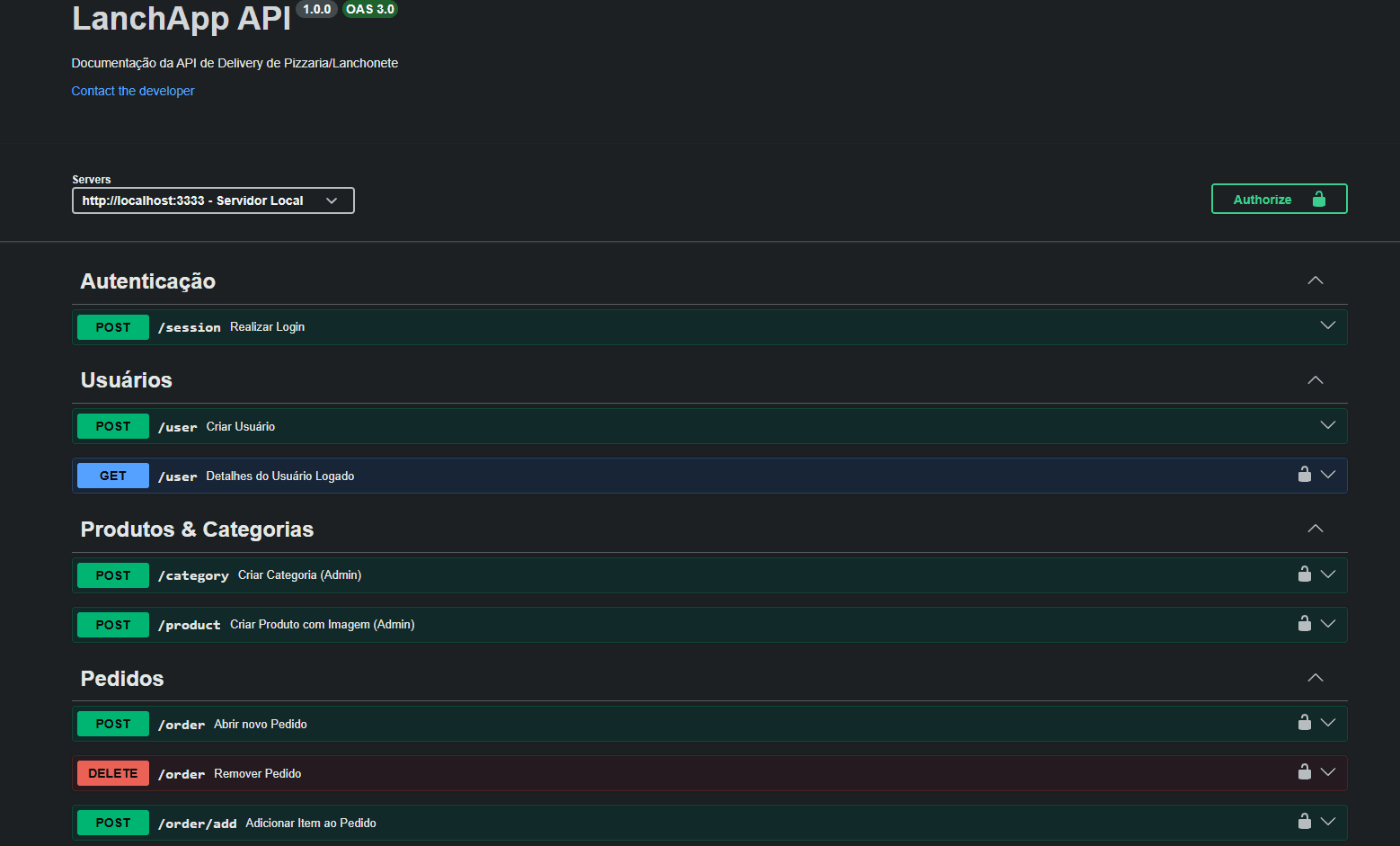The image size is (1400, 846).
Task: Click the DELETE badge for /order
Action: click(x=113, y=773)
